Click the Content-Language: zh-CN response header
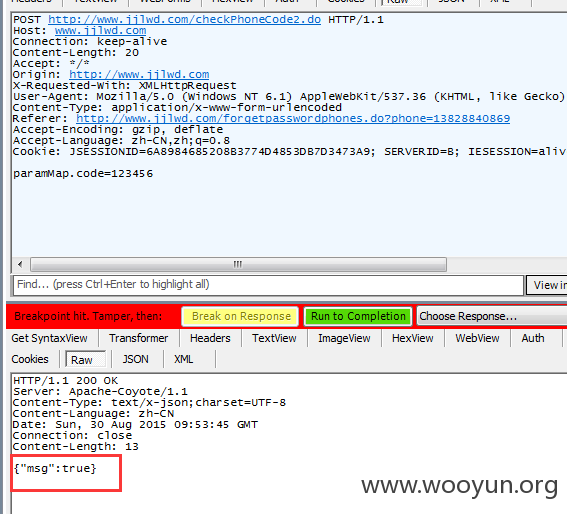 [93, 413]
